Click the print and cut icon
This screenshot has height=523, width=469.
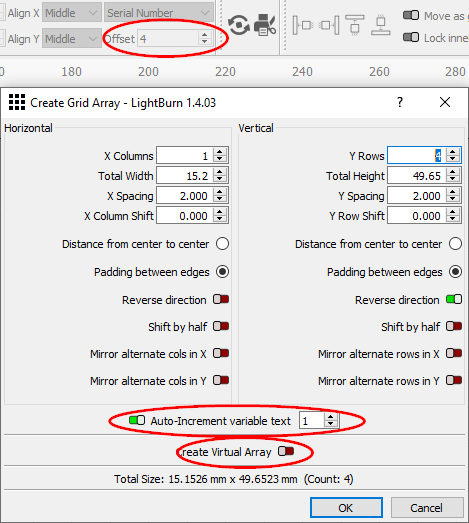265,25
